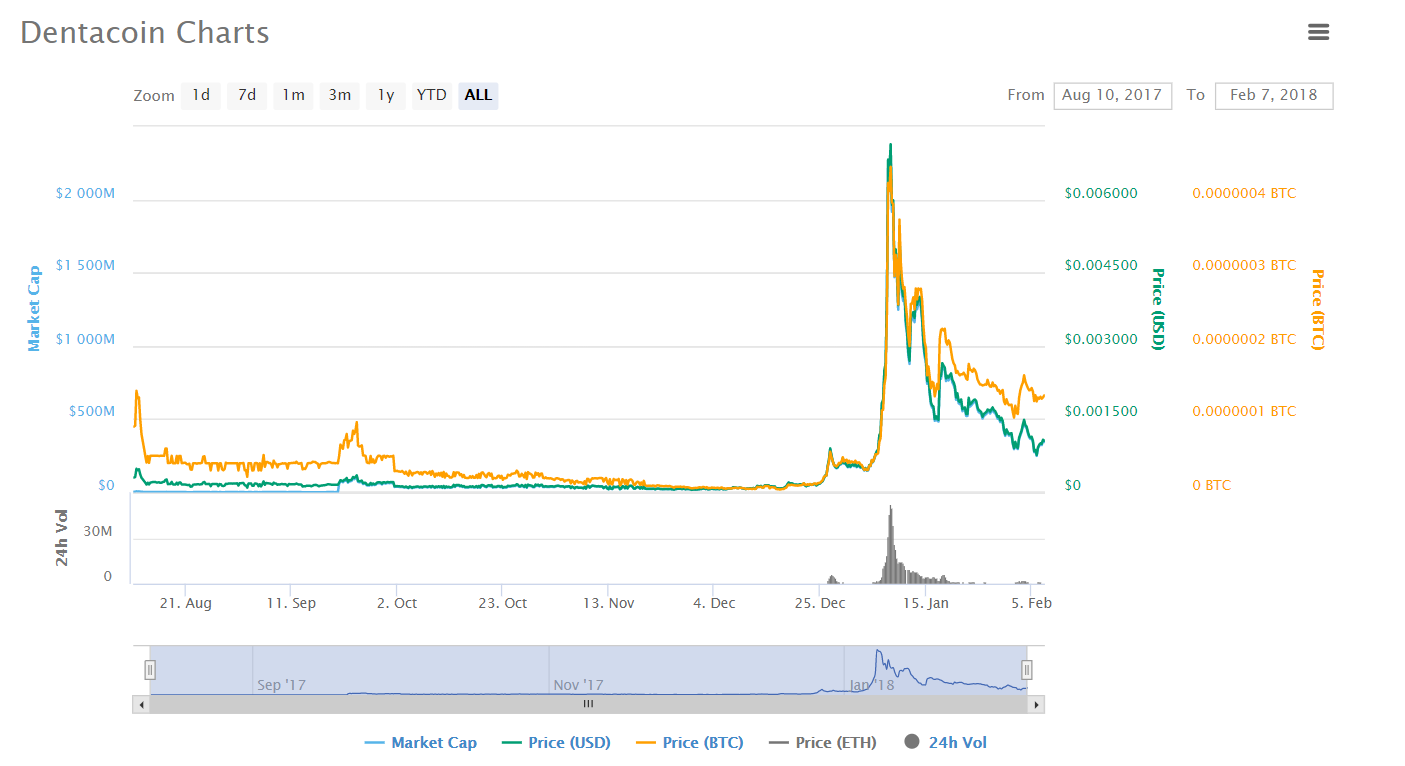The height and width of the screenshot is (766, 1405).
Task: Set zoom range to 1m
Action: click(x=293, y=95)
